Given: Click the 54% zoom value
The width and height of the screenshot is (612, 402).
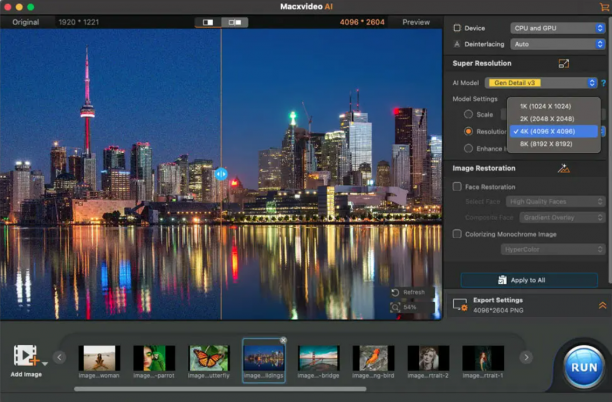Looking at the screenshot, I should pos(409,307).
